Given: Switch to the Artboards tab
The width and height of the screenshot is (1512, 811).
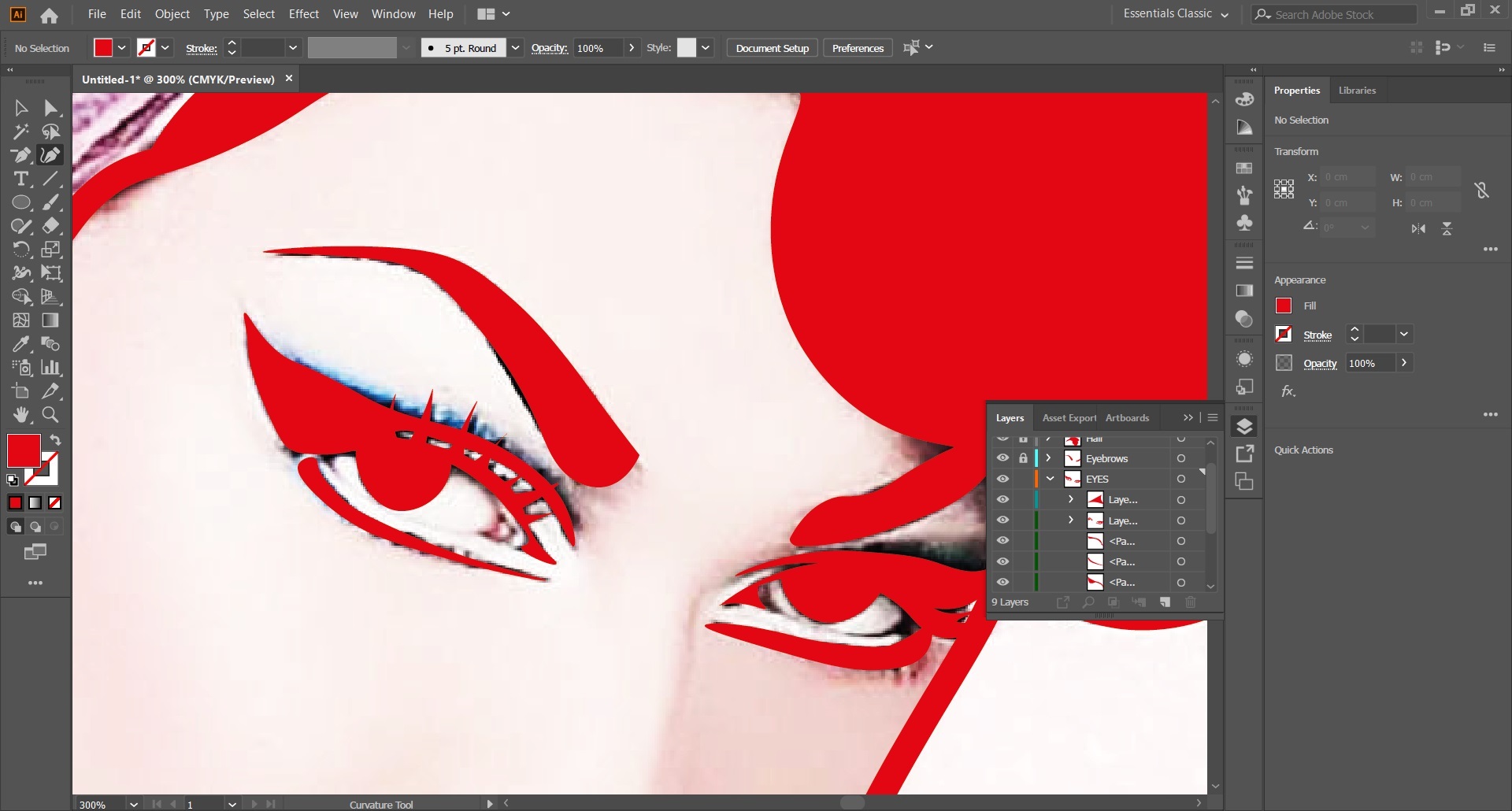Looking at the screenshot, I should pyautogui.click(x=1127, y=418).
